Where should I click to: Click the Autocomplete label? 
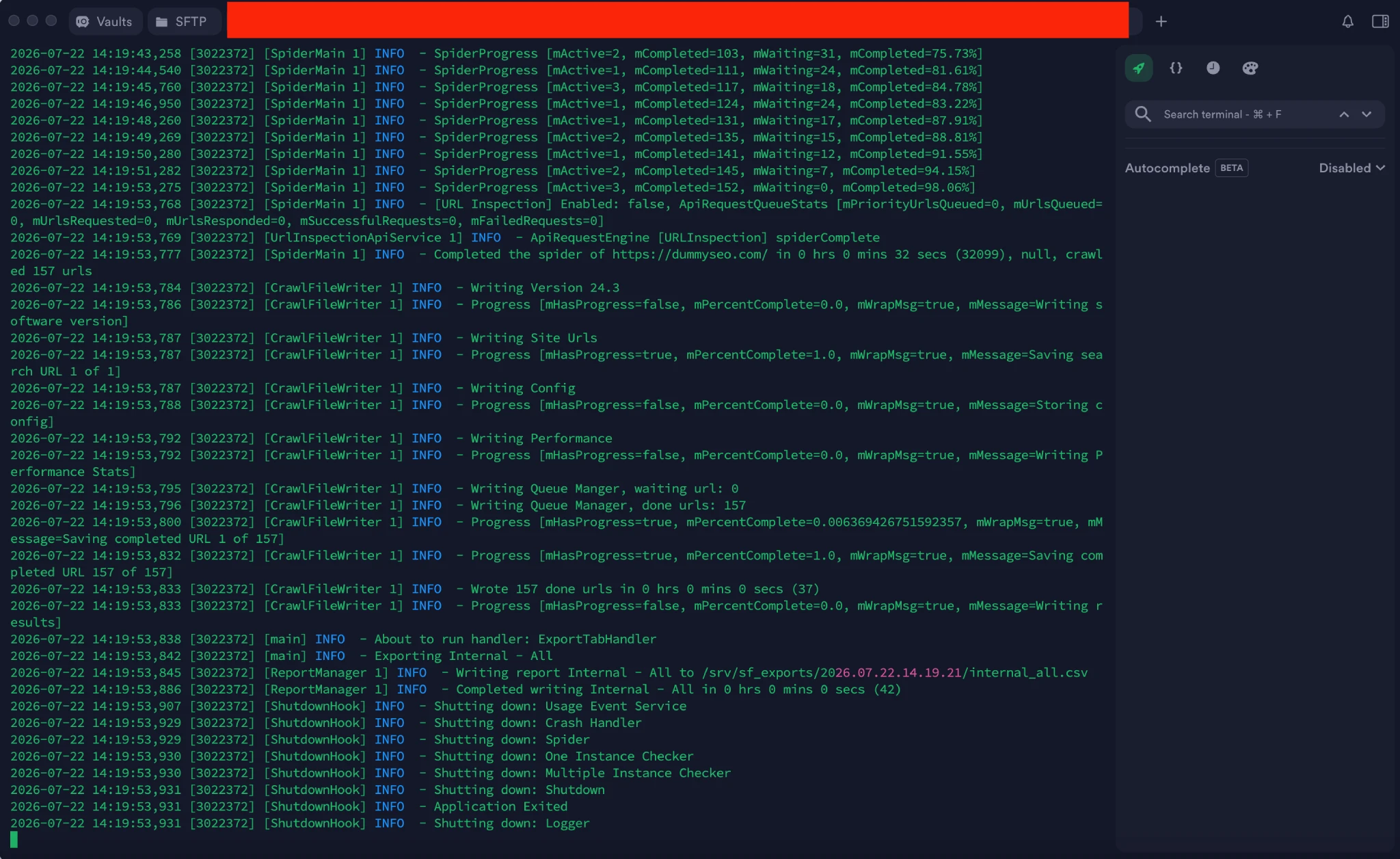click(x=1167, y=168)
